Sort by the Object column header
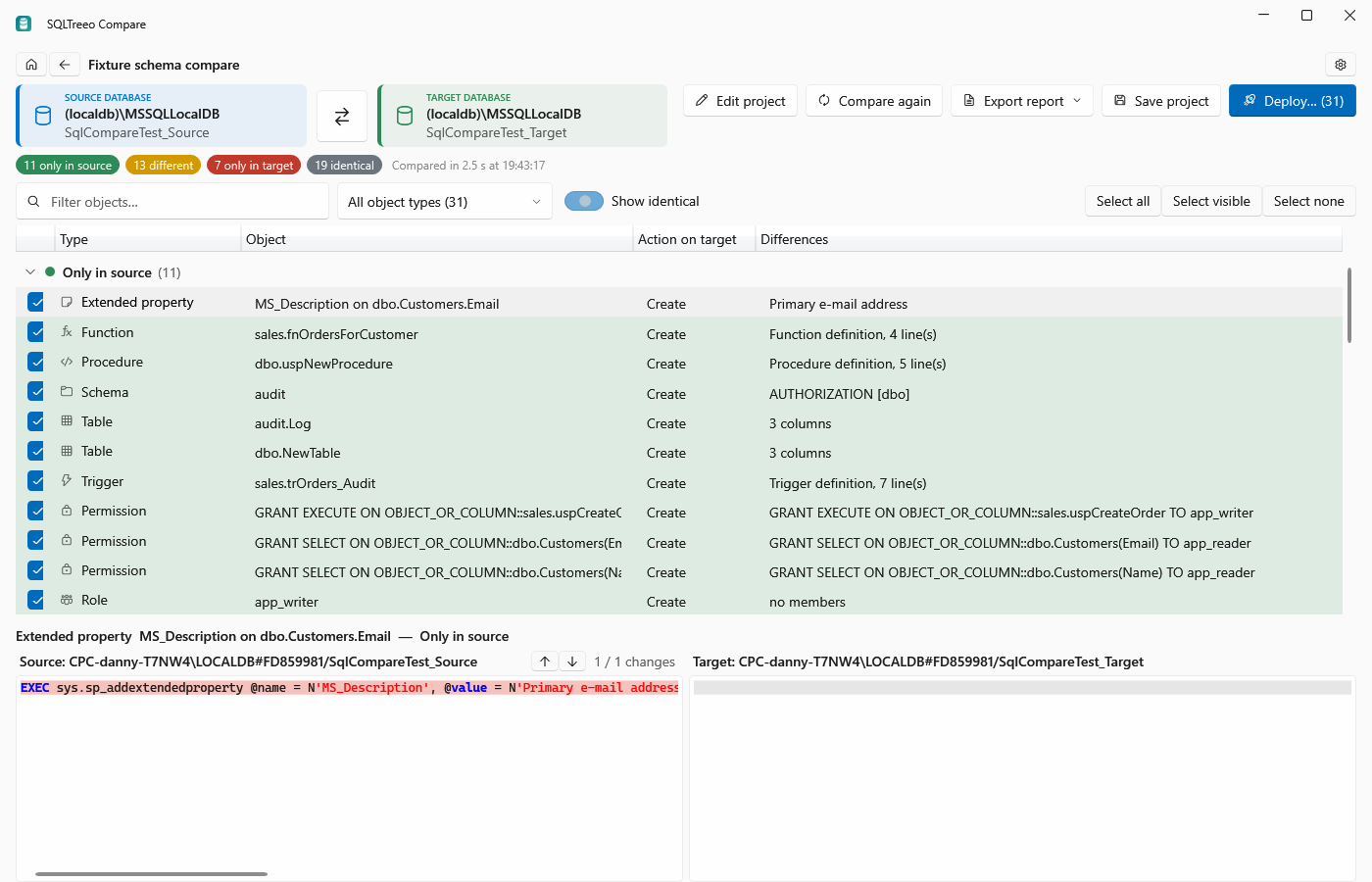Image resolution: width=1372 pixels, height=882 pixels. [437, 239]
